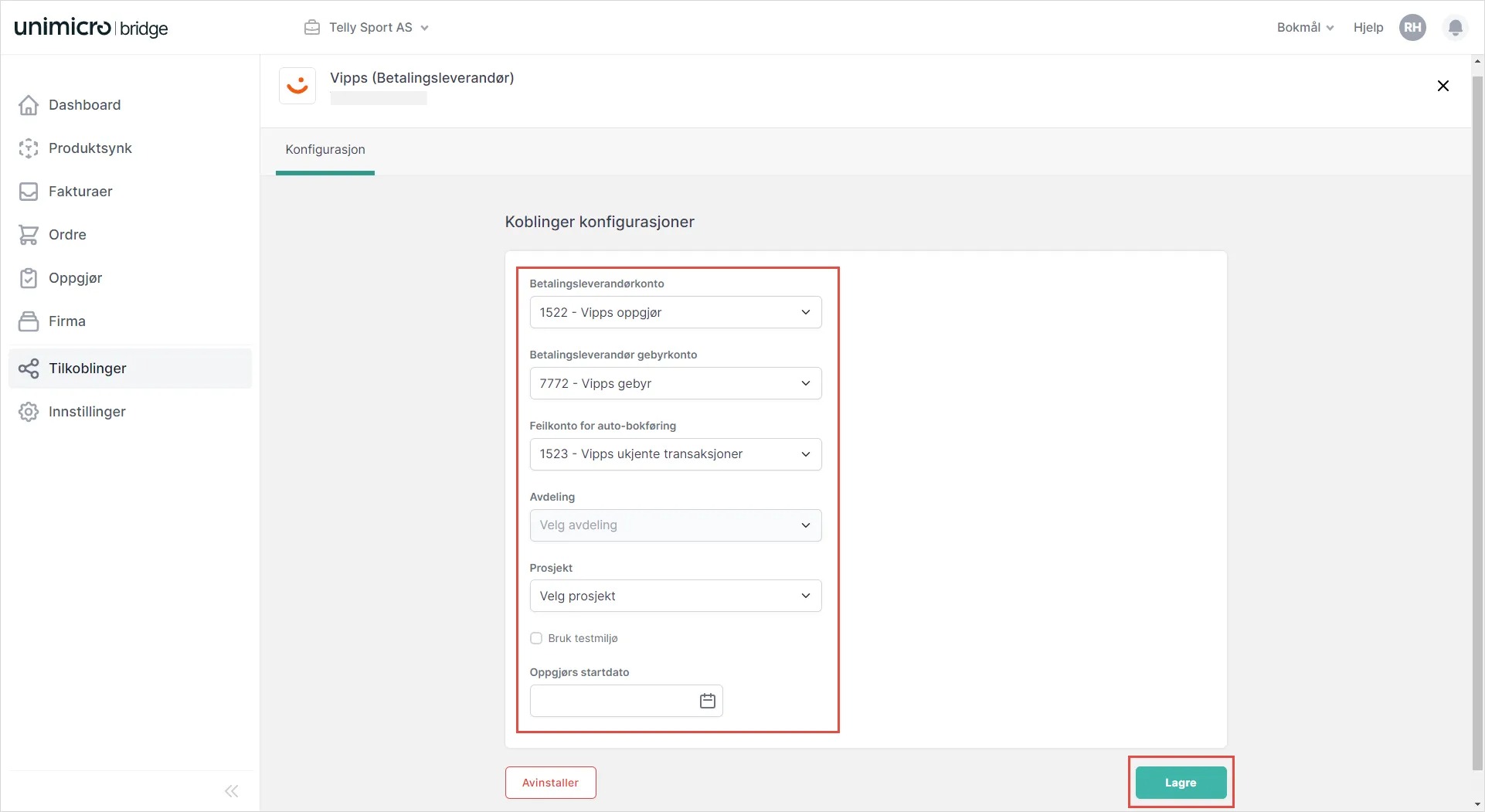Click the Oppgjør clipboard icon
The width and height of the screenshot is (1485, 812).
[x=29, y=278]
